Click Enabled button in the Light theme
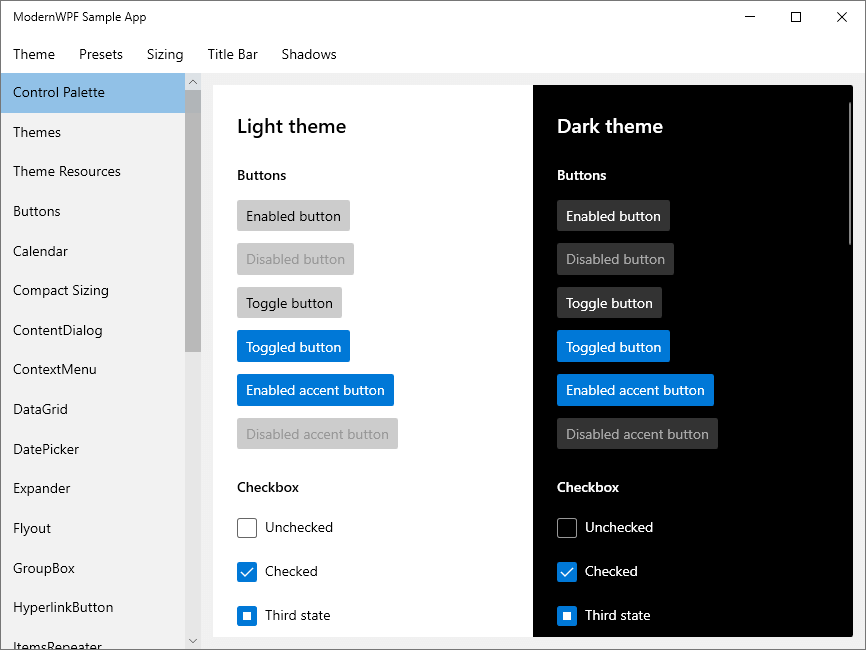The image size is (866, 650). tap(293, 216)
